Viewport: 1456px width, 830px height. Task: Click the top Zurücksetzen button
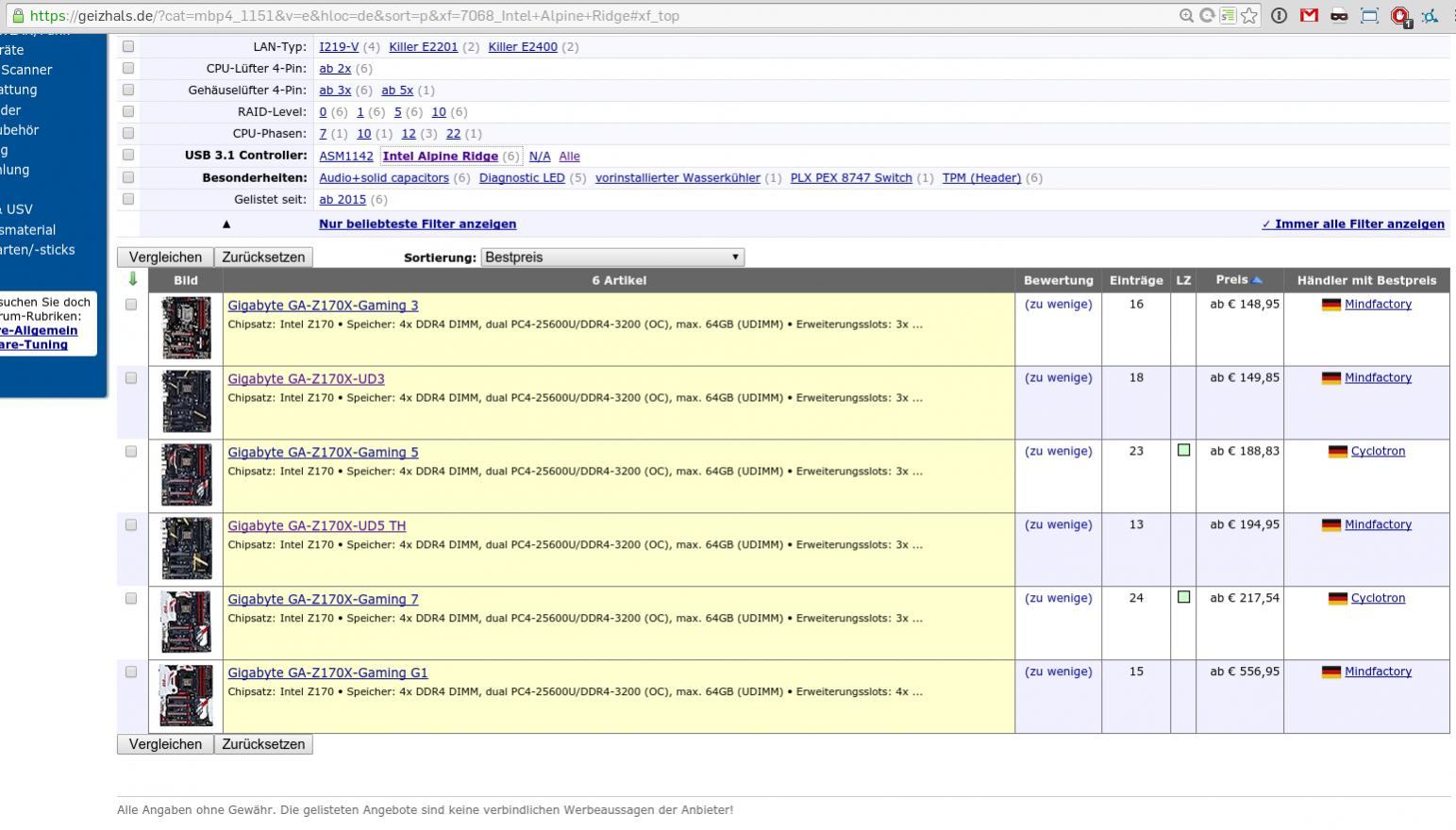263,257
